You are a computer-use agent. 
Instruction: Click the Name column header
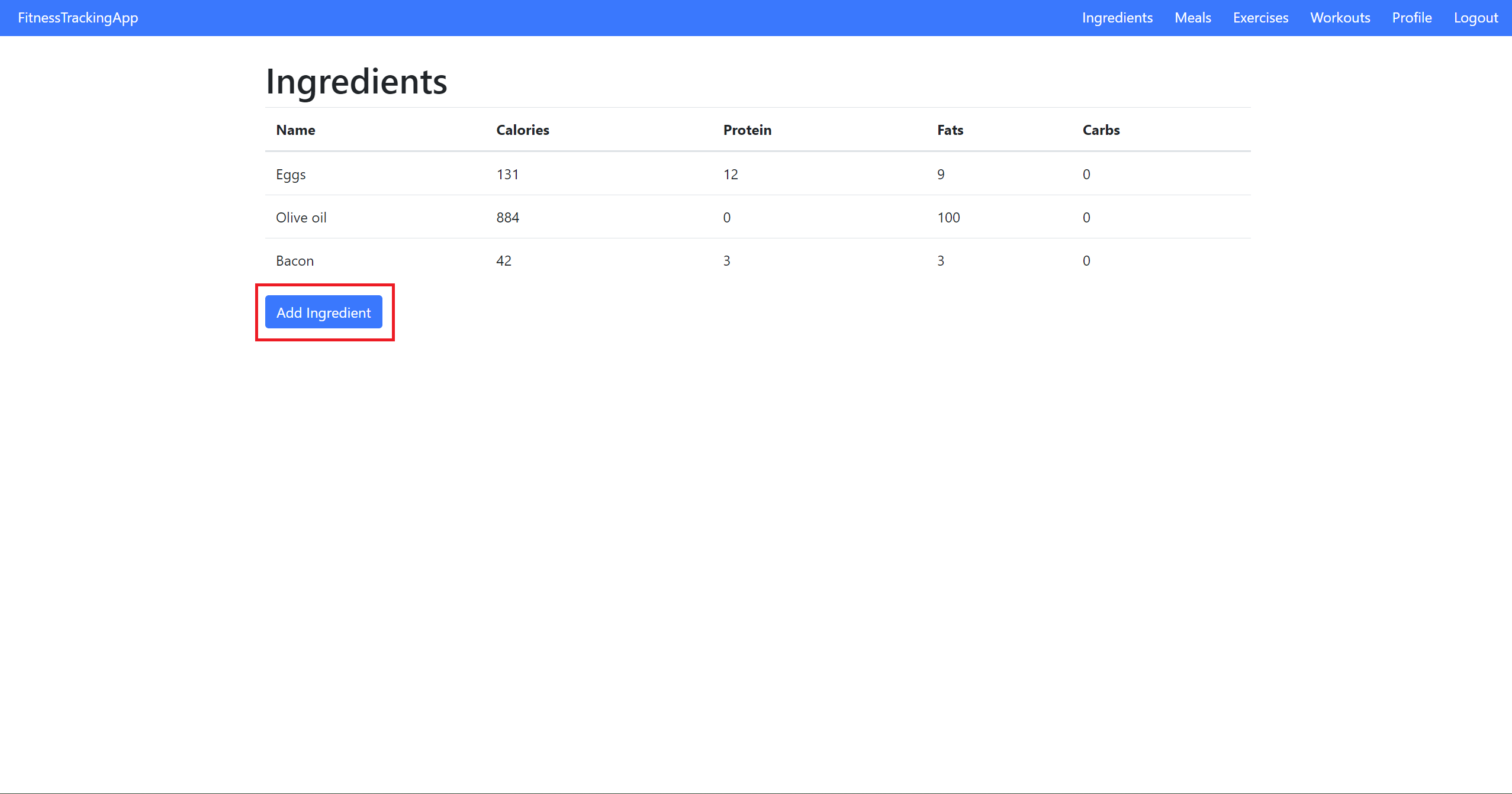click(x=295, y=130)
